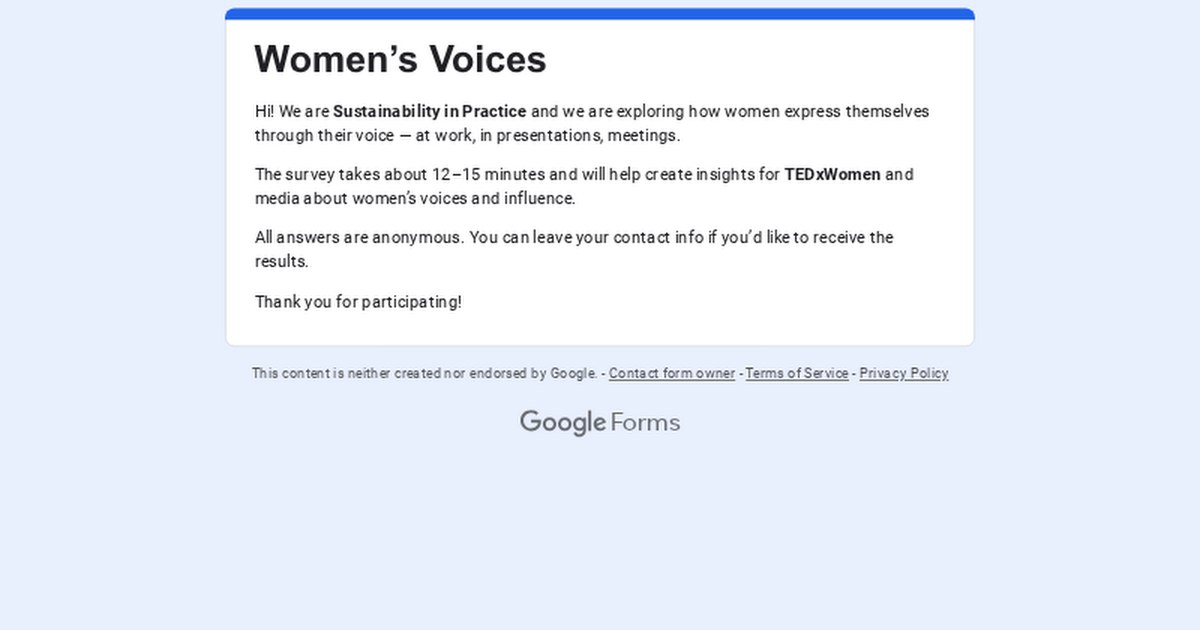Screen dimensions: 1200x630
Task: Click the blue accent bar atop the form
Action: click(600, 14)
